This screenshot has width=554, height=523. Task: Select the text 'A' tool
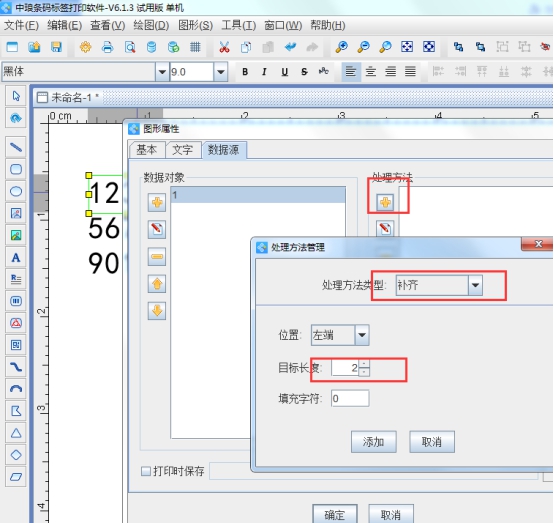[x=16, y=257]
